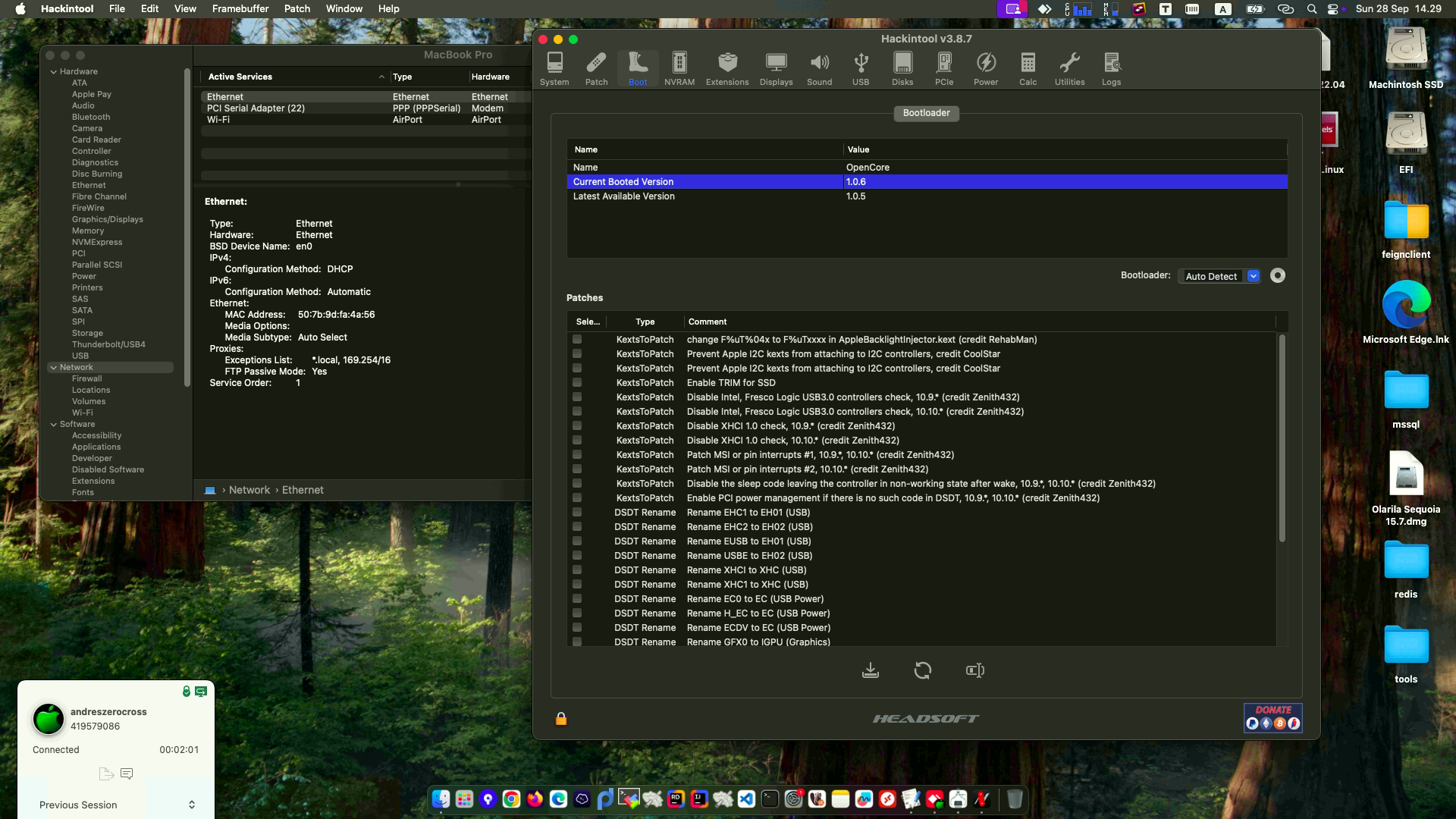This screenshot has height=819, width=1456.
Task: Select Firewall in the sidebar
Action: (x=86, y=378)
